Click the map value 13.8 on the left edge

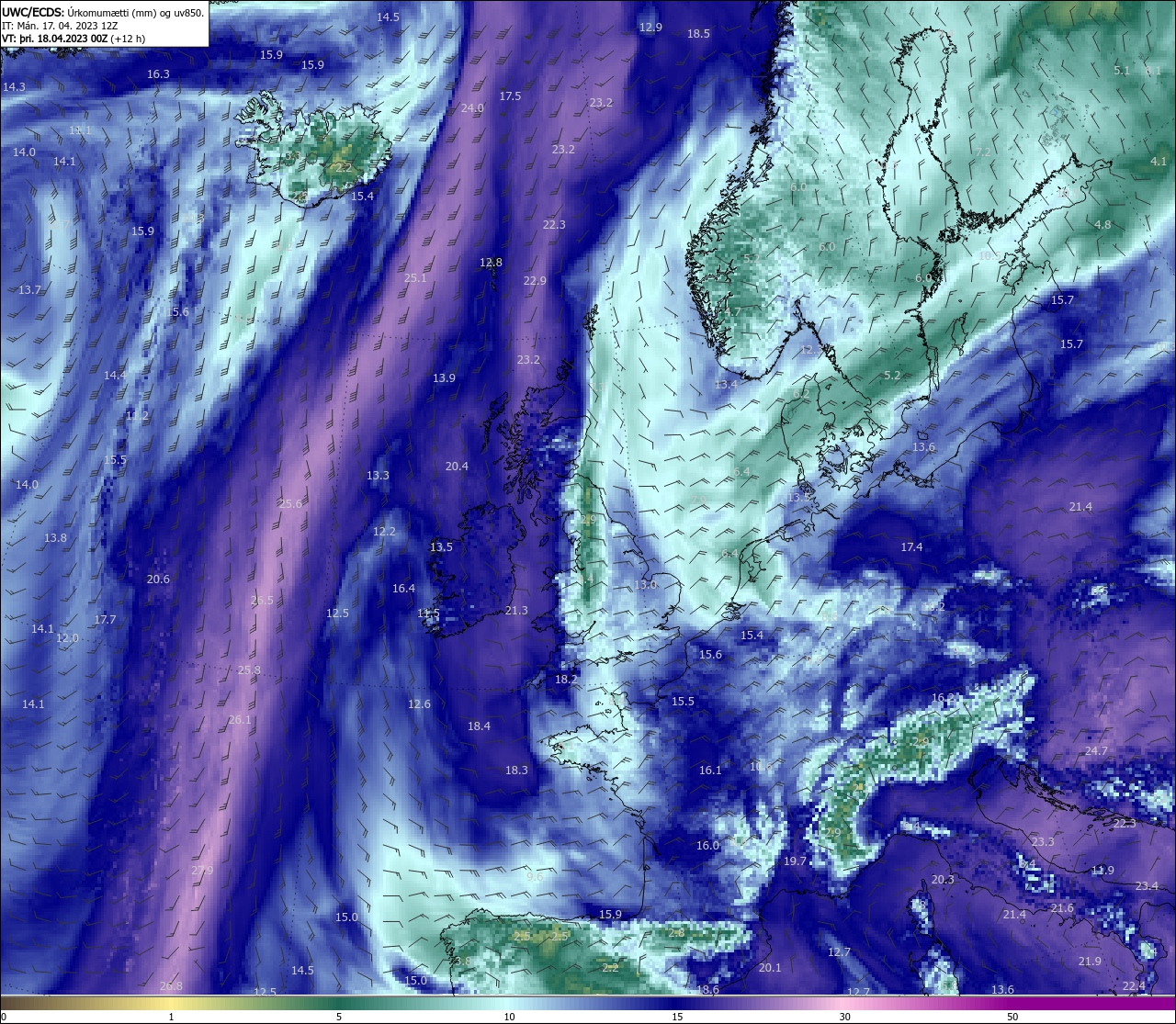pyautogui.click(x=55, y=538)
